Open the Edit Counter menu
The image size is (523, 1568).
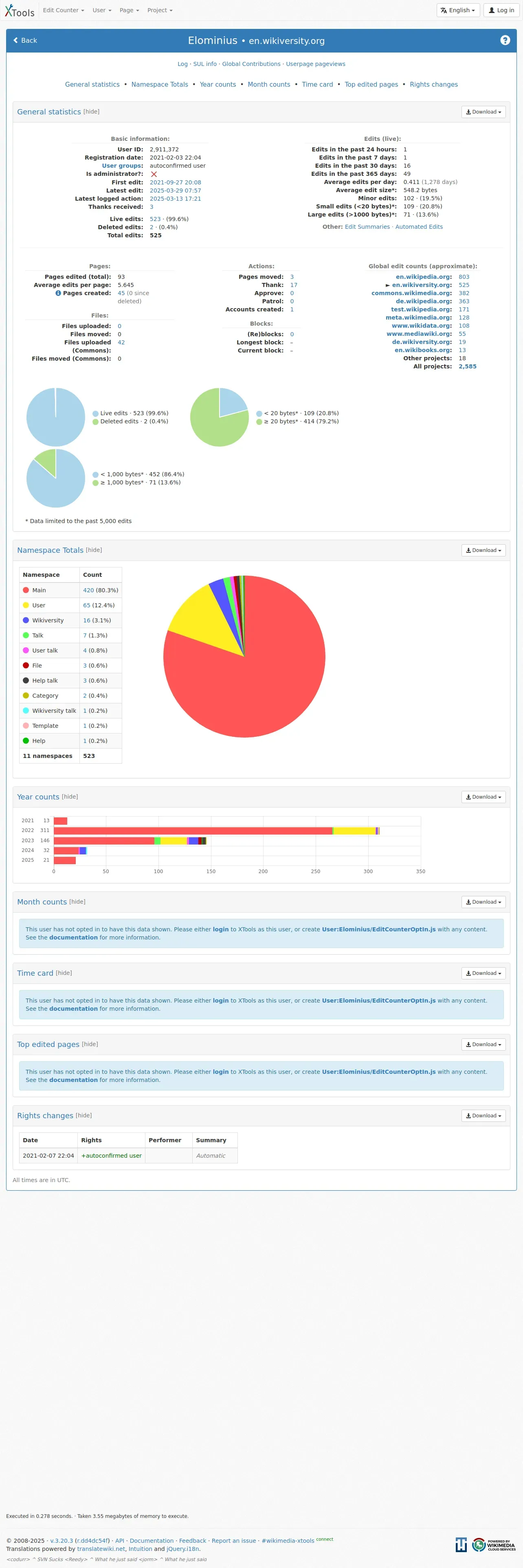point(63,10)
